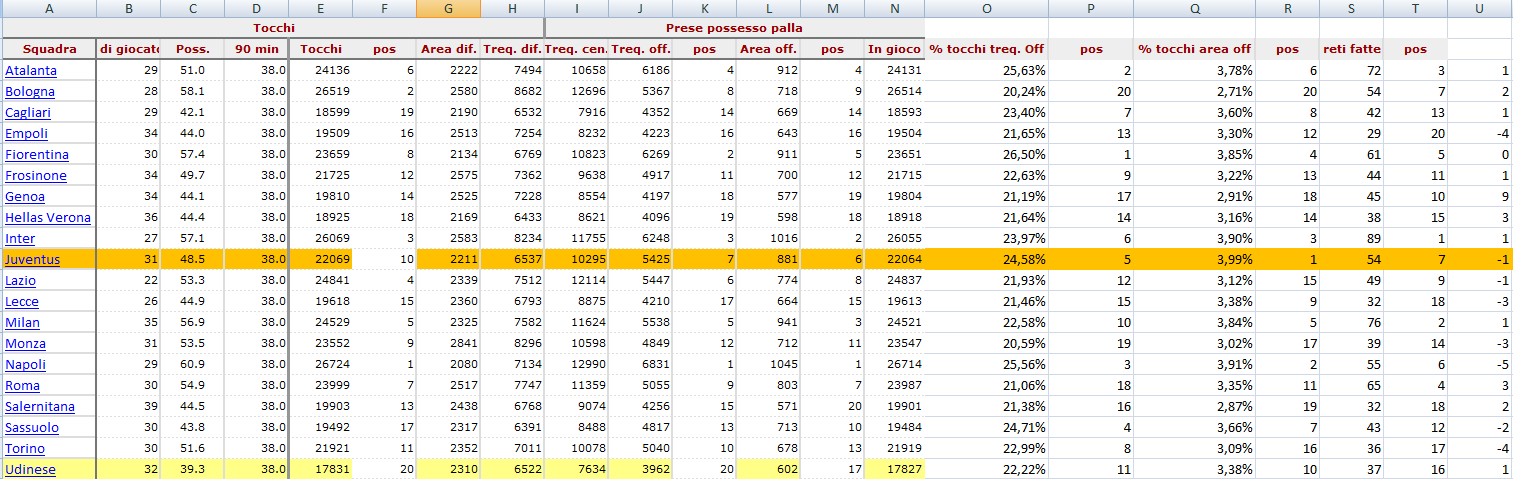Image resolution: width=1513 pixels, height=479 pixels.
Task: Select column A header
Action: (x=48, y=8)
